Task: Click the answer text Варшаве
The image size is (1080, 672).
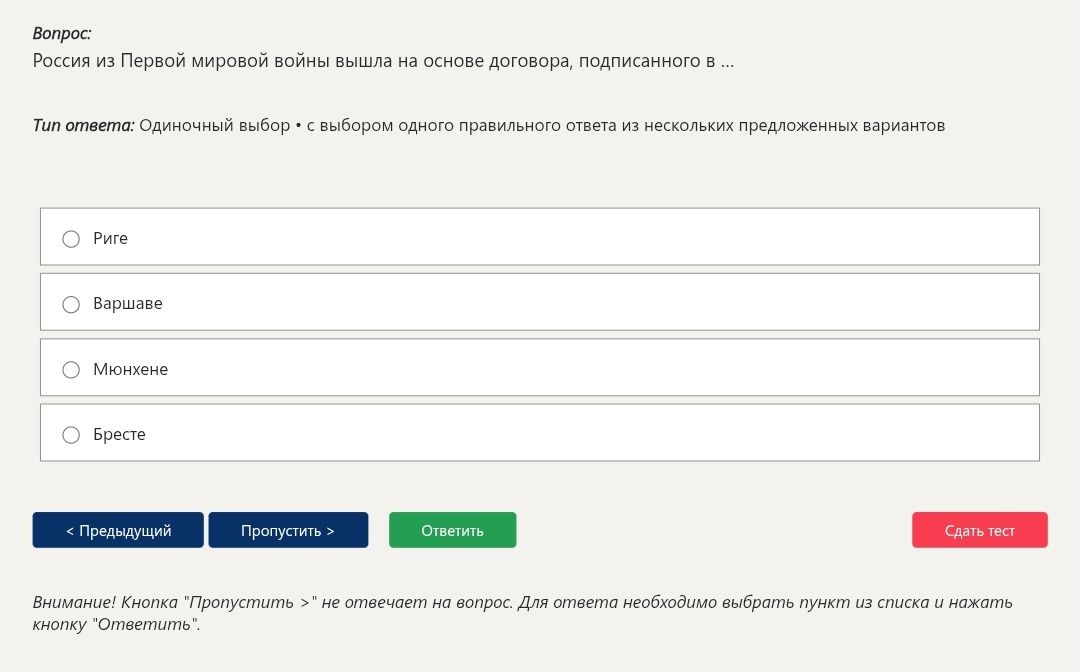Action: click(x=128, y=304)
